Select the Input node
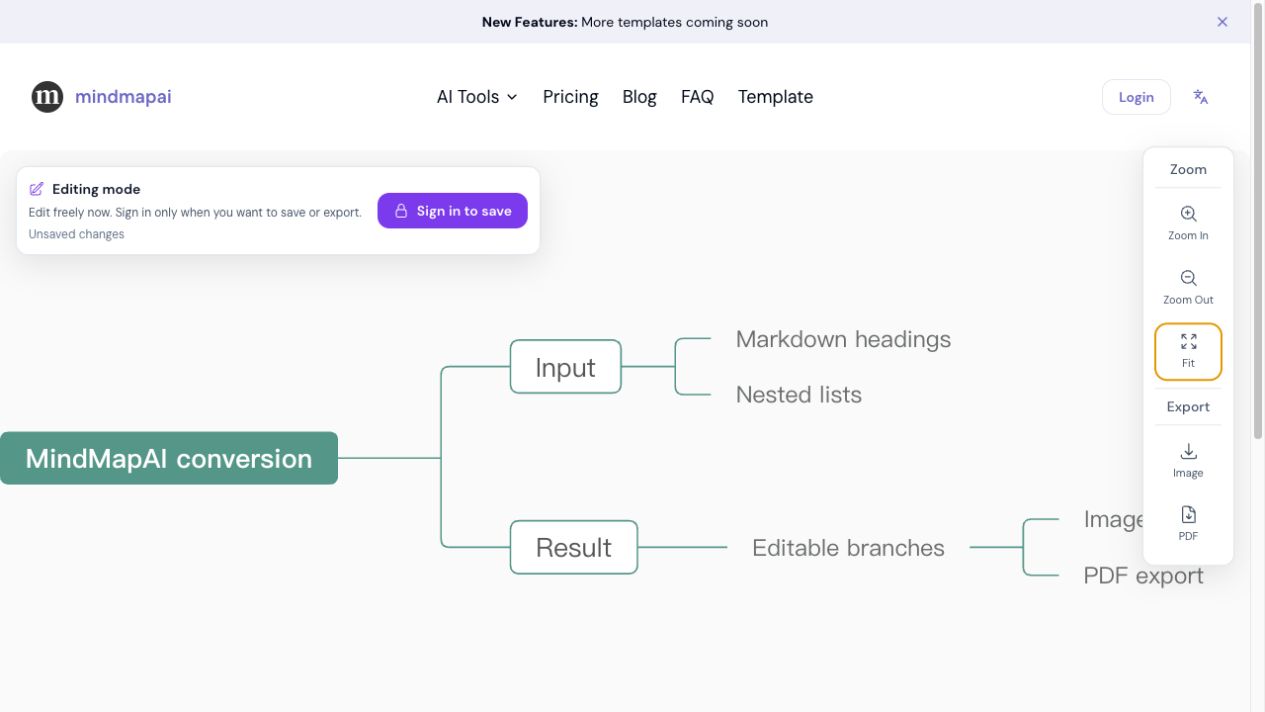This screenshot has width=1265, height=712. pyautogui.click(x=565, y=367)
